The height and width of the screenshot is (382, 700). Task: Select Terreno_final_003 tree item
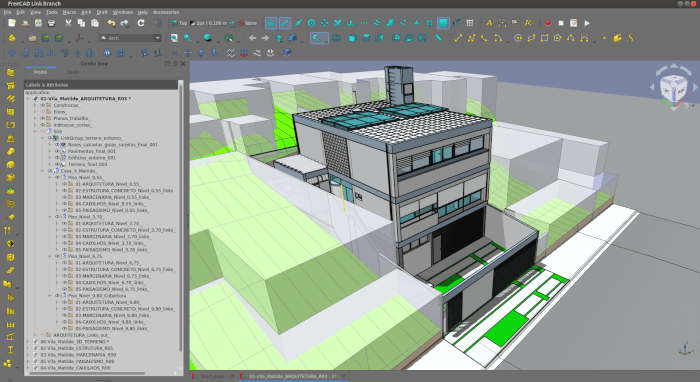(x=88, y=164)
